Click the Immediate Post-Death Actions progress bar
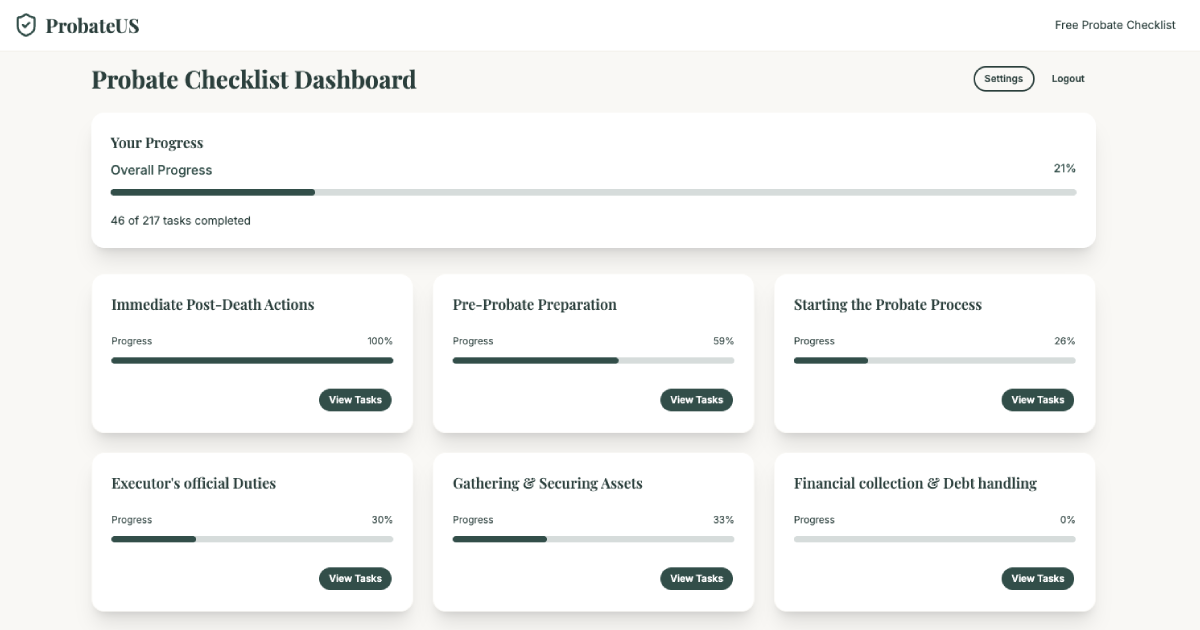The width and height of the screenshot is (1200, 630). (x=252, y=361)
